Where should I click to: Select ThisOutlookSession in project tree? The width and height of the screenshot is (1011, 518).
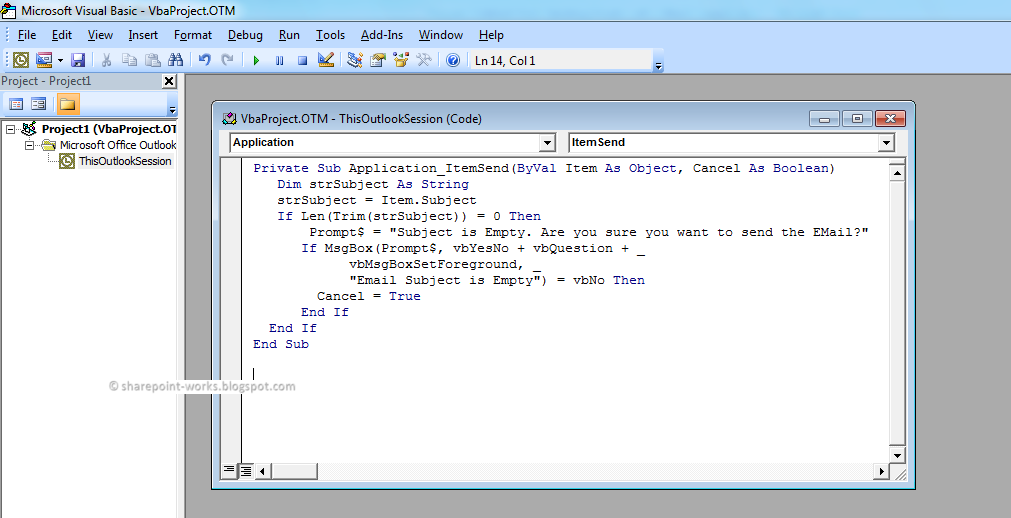coord(125,161)
